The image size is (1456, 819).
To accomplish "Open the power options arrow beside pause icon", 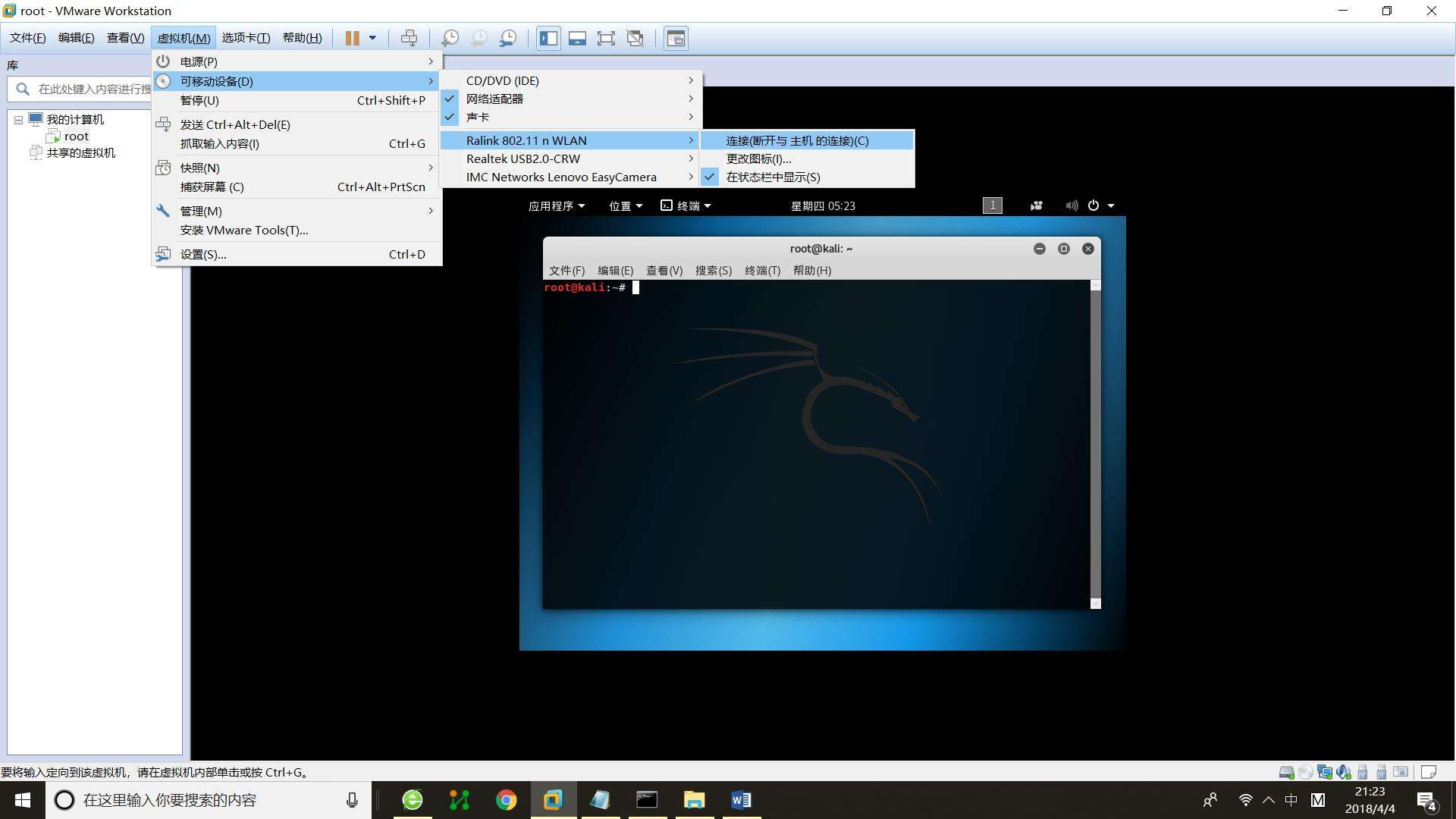I will pyautogui.click(x=372, y=38).
